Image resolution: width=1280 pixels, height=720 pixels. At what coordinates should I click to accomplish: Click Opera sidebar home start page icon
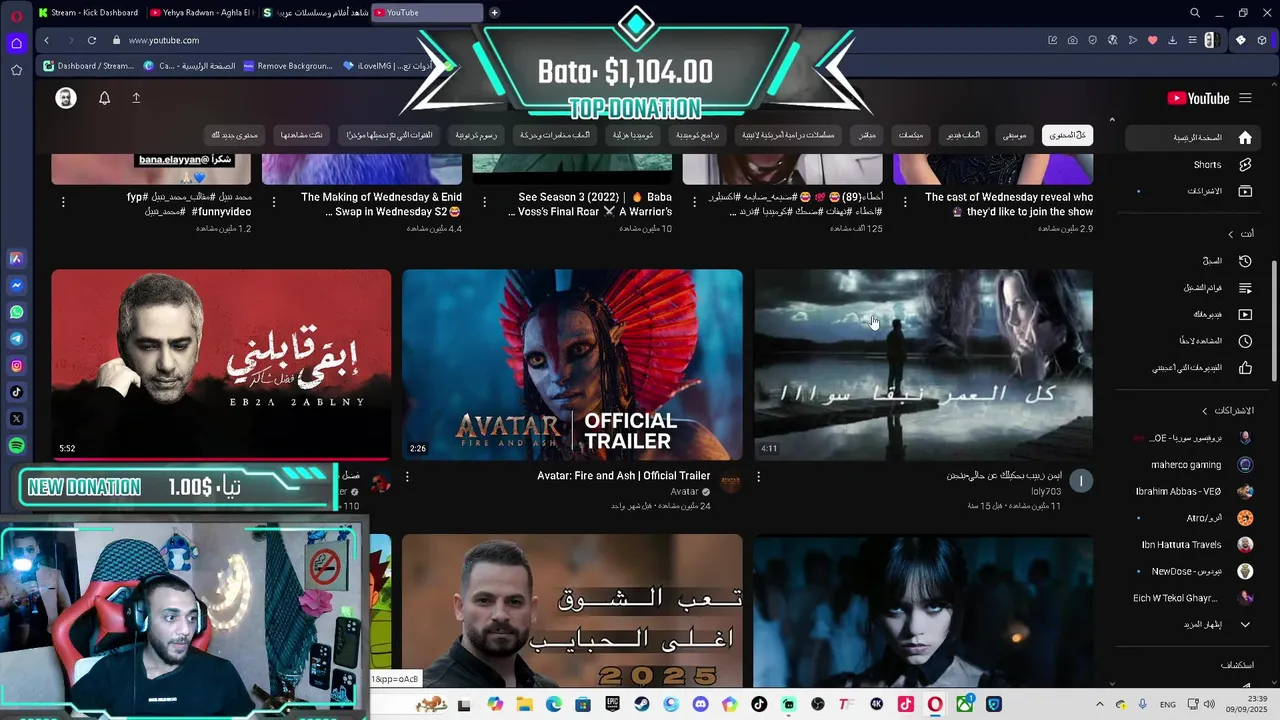point(16,43)
